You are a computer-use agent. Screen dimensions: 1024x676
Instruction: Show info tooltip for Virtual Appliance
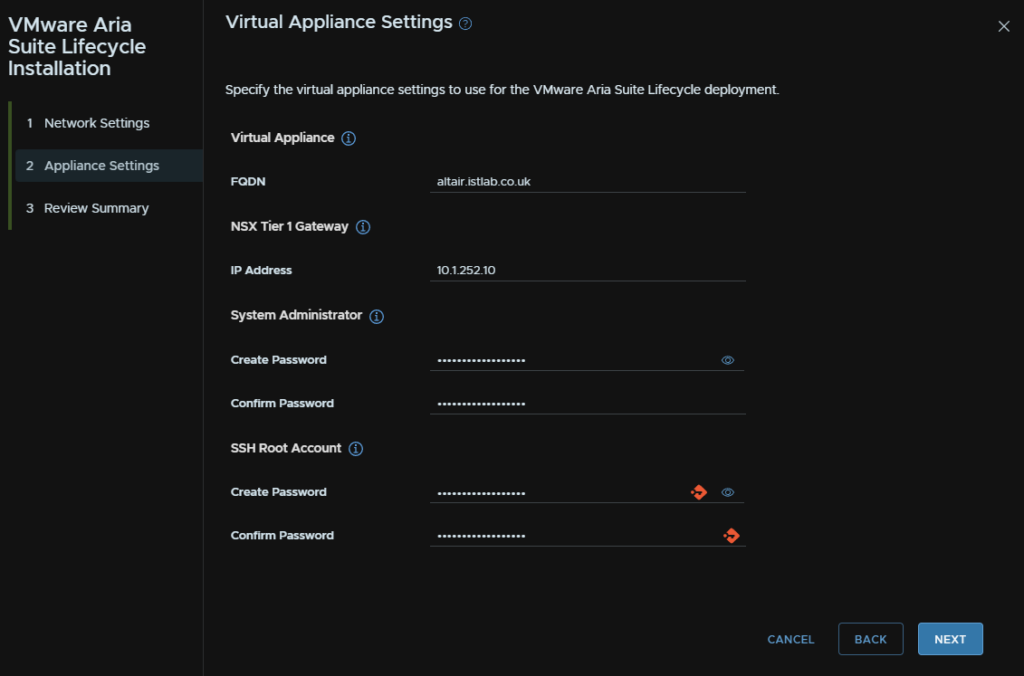349,138
